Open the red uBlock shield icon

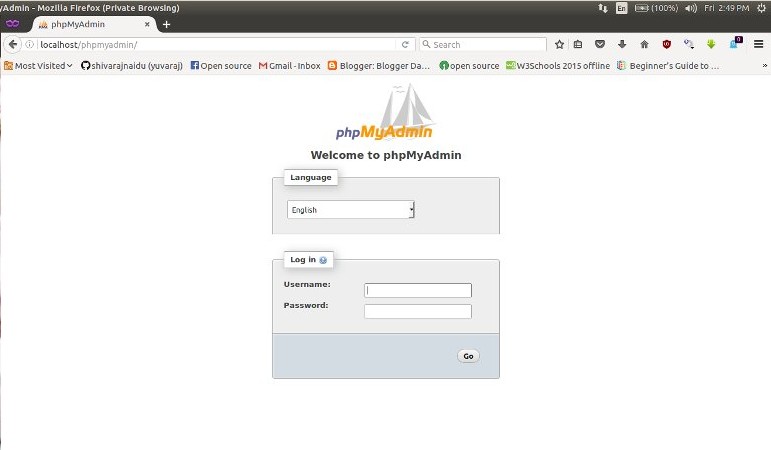(x=666, y=44)
